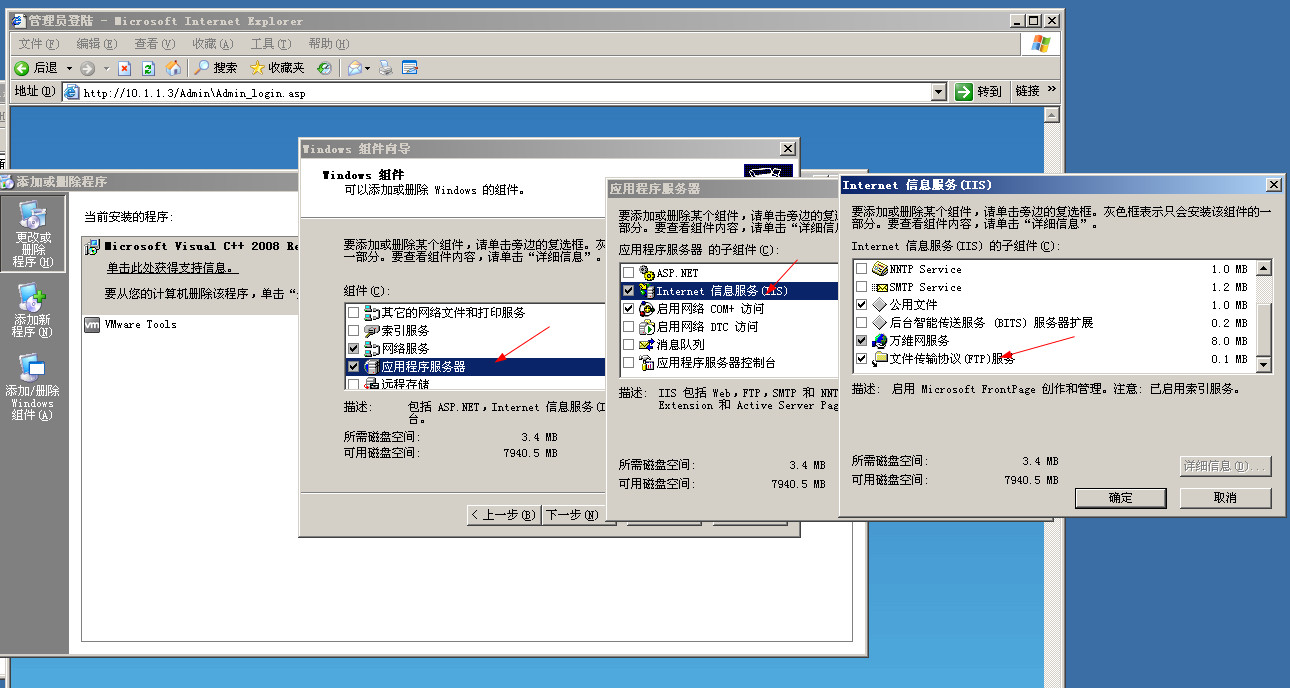Viewport: 1290px width, 688px height.
Task: Open the 文件(F) menu
Action: (39, 44)
